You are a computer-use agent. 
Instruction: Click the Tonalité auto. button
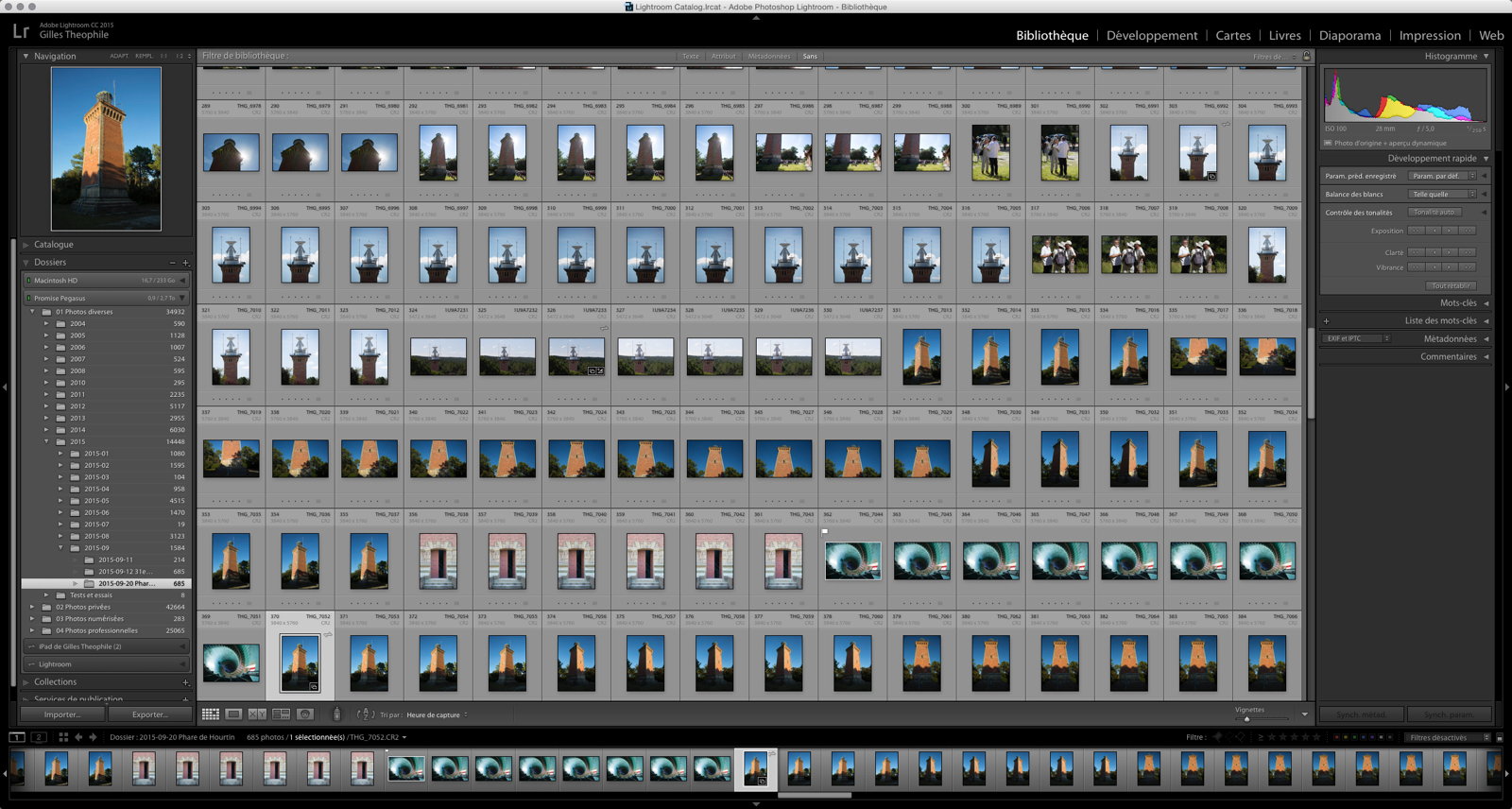coord(1435,213)
